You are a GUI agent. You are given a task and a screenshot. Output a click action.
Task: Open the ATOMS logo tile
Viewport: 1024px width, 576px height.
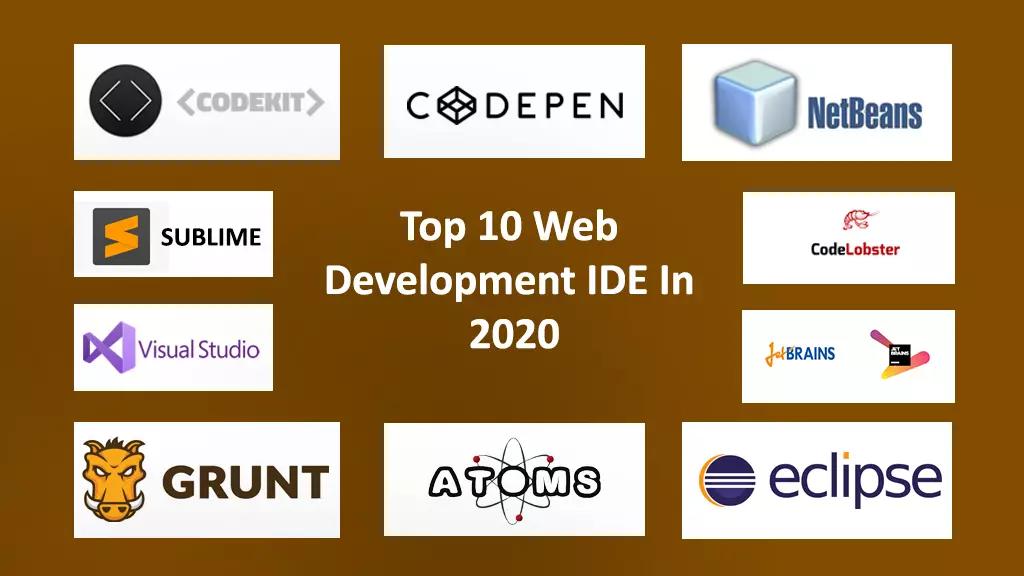[514, 480]
